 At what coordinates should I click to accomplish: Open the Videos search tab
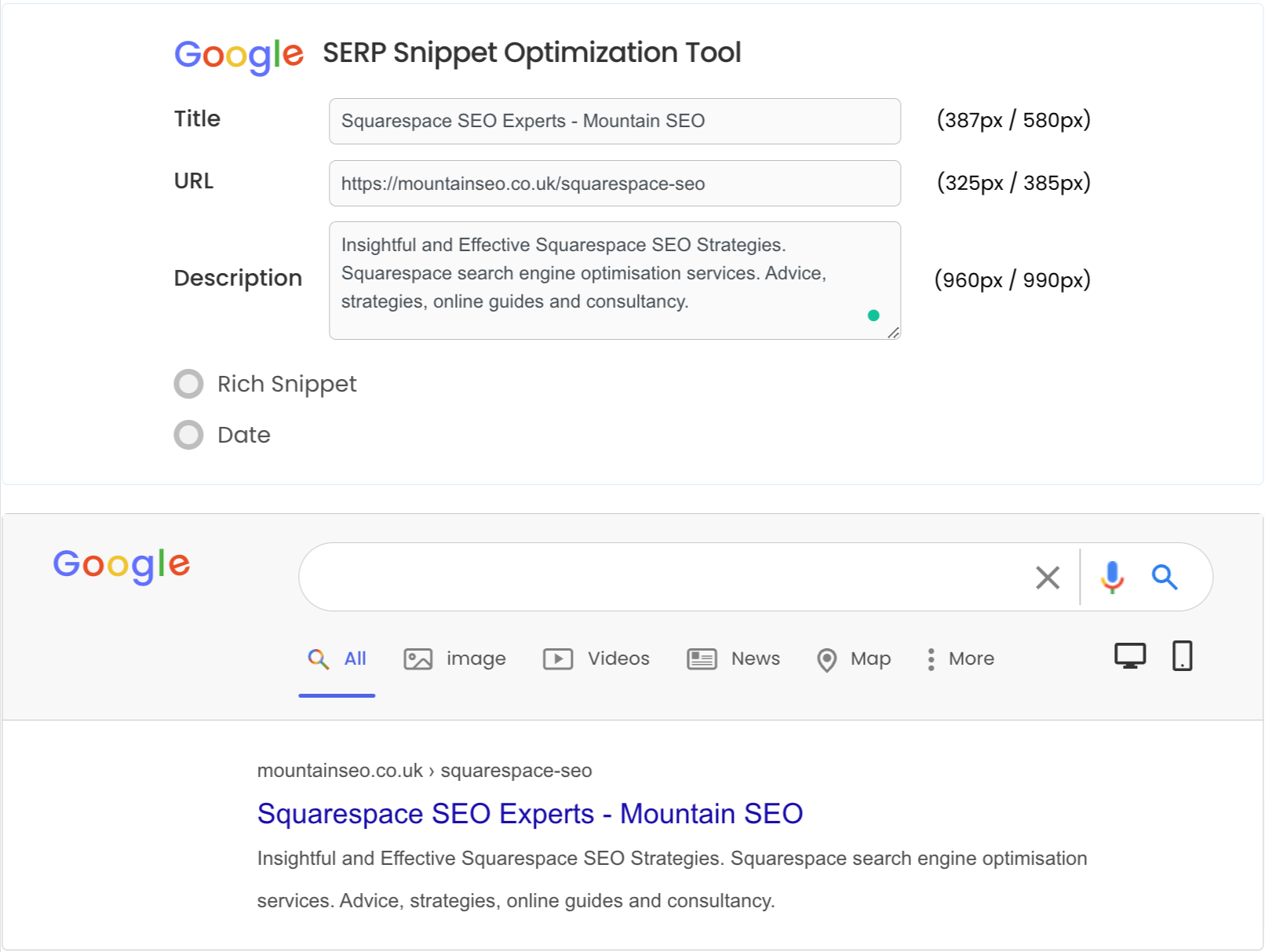596,659
